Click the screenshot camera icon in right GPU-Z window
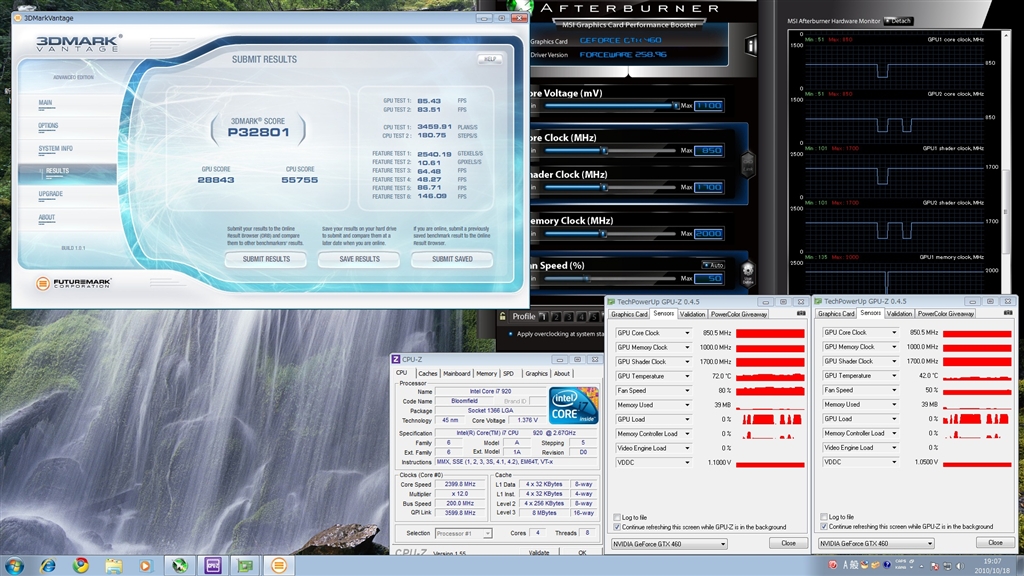This screenshot has height=576, width=1024. pyautogui.click(x=1008, y=313)
